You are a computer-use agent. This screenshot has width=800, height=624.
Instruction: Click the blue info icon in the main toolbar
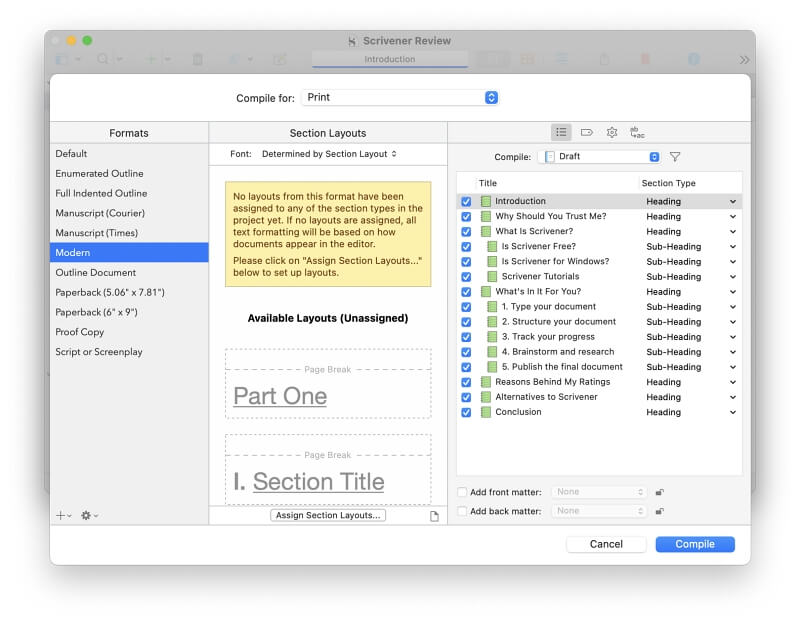point(694,59)
